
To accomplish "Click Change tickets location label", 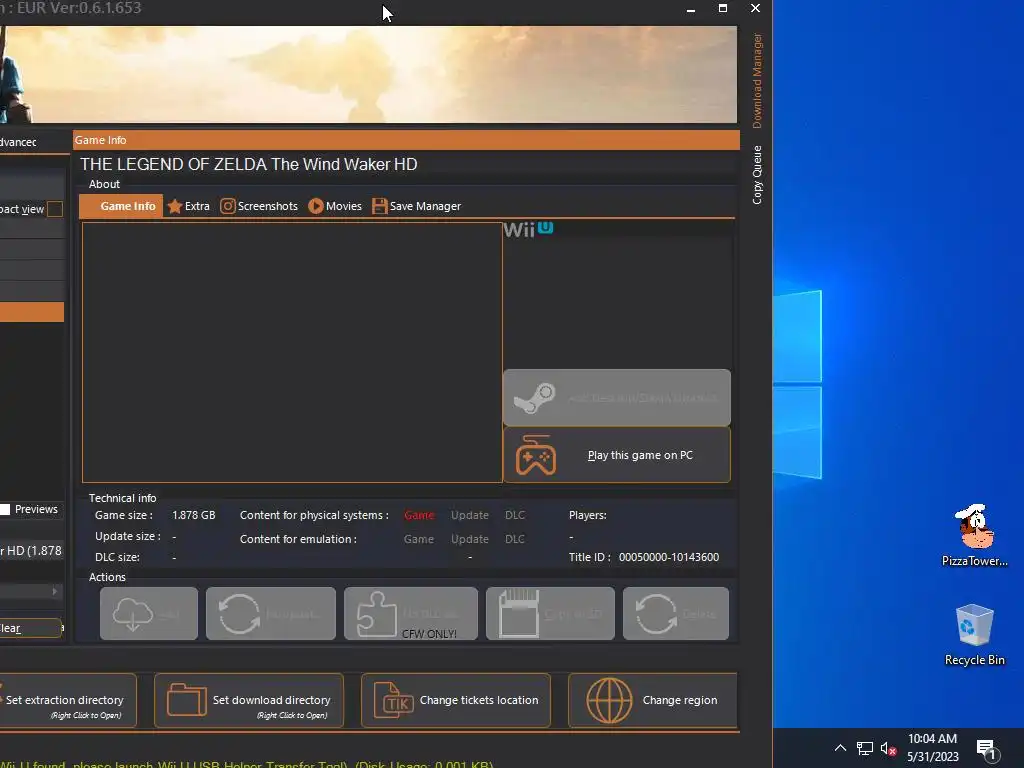I will [479, 700].
